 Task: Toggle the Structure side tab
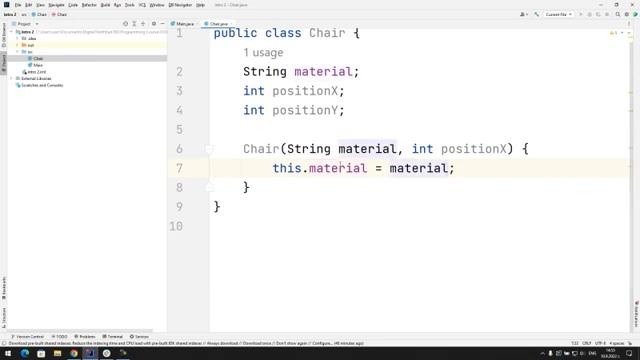(4, 318)
